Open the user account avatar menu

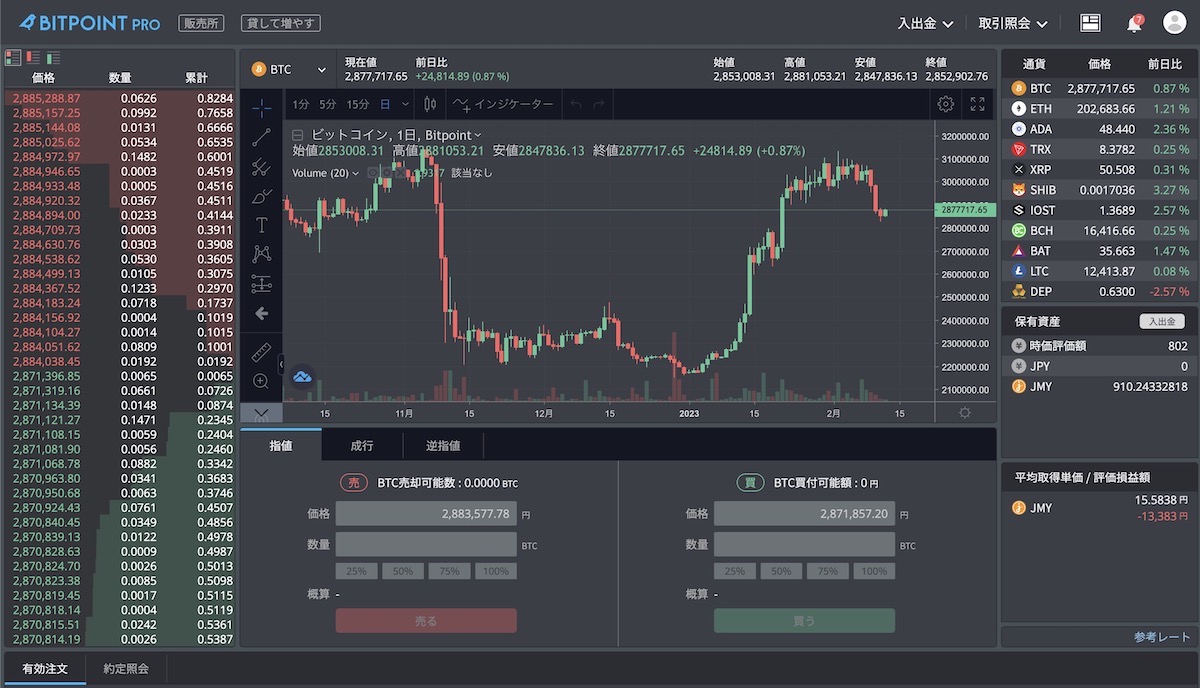pos(1174,23)
